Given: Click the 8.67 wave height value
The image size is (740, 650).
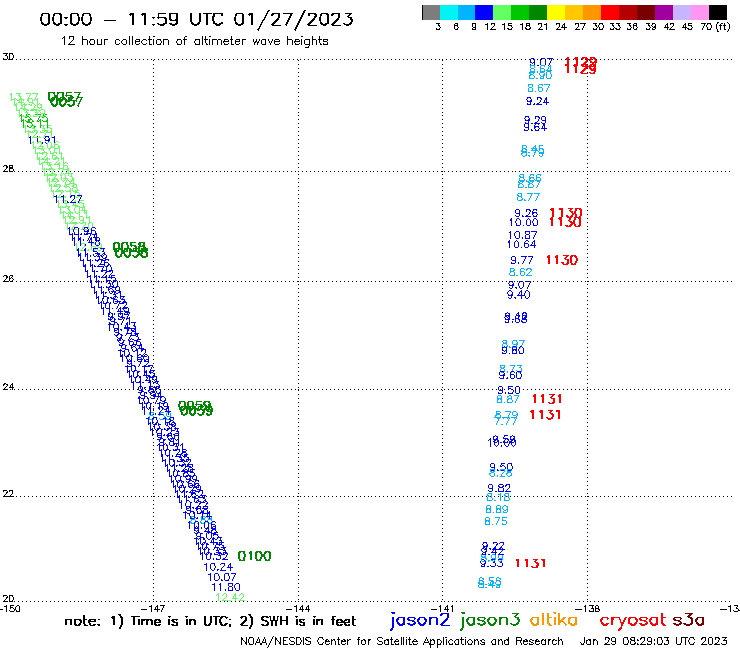Looking at the screenshot, I should pyautogui.click(x=538, y=88).
